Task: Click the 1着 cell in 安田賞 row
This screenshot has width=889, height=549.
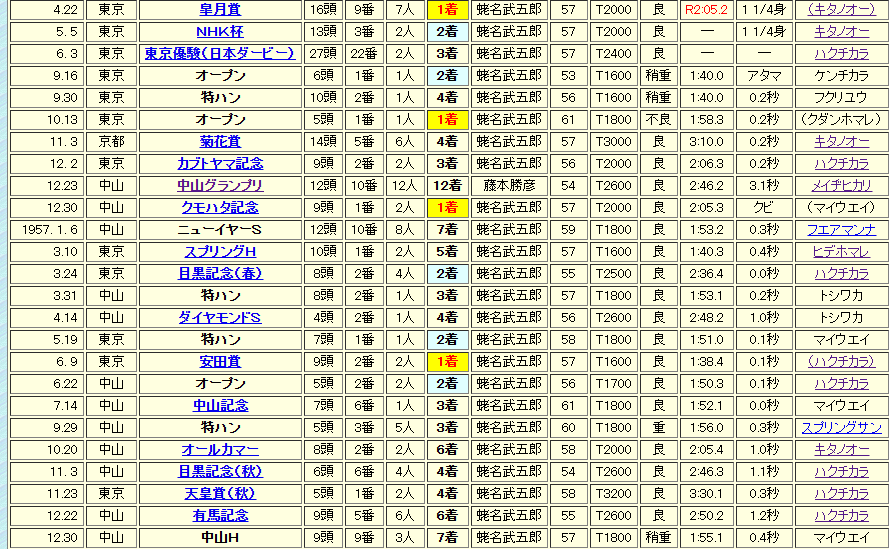Action: pyautogui.click(x=447, y=362)
